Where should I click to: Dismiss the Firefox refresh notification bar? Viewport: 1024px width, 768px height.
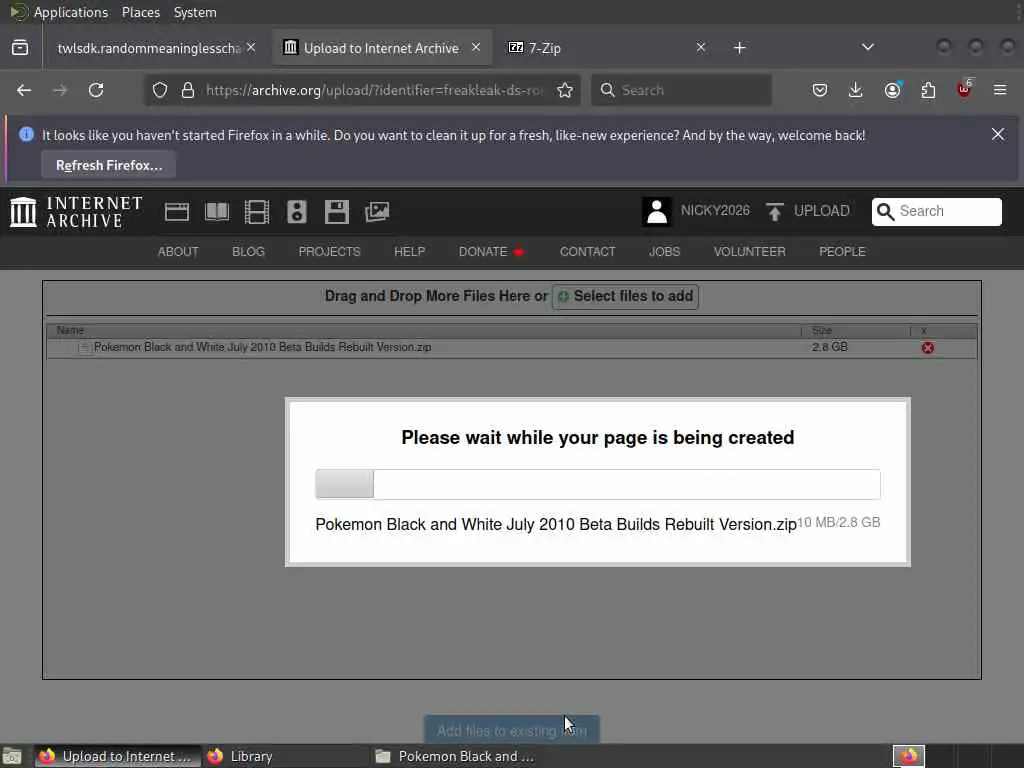[998, 135]
